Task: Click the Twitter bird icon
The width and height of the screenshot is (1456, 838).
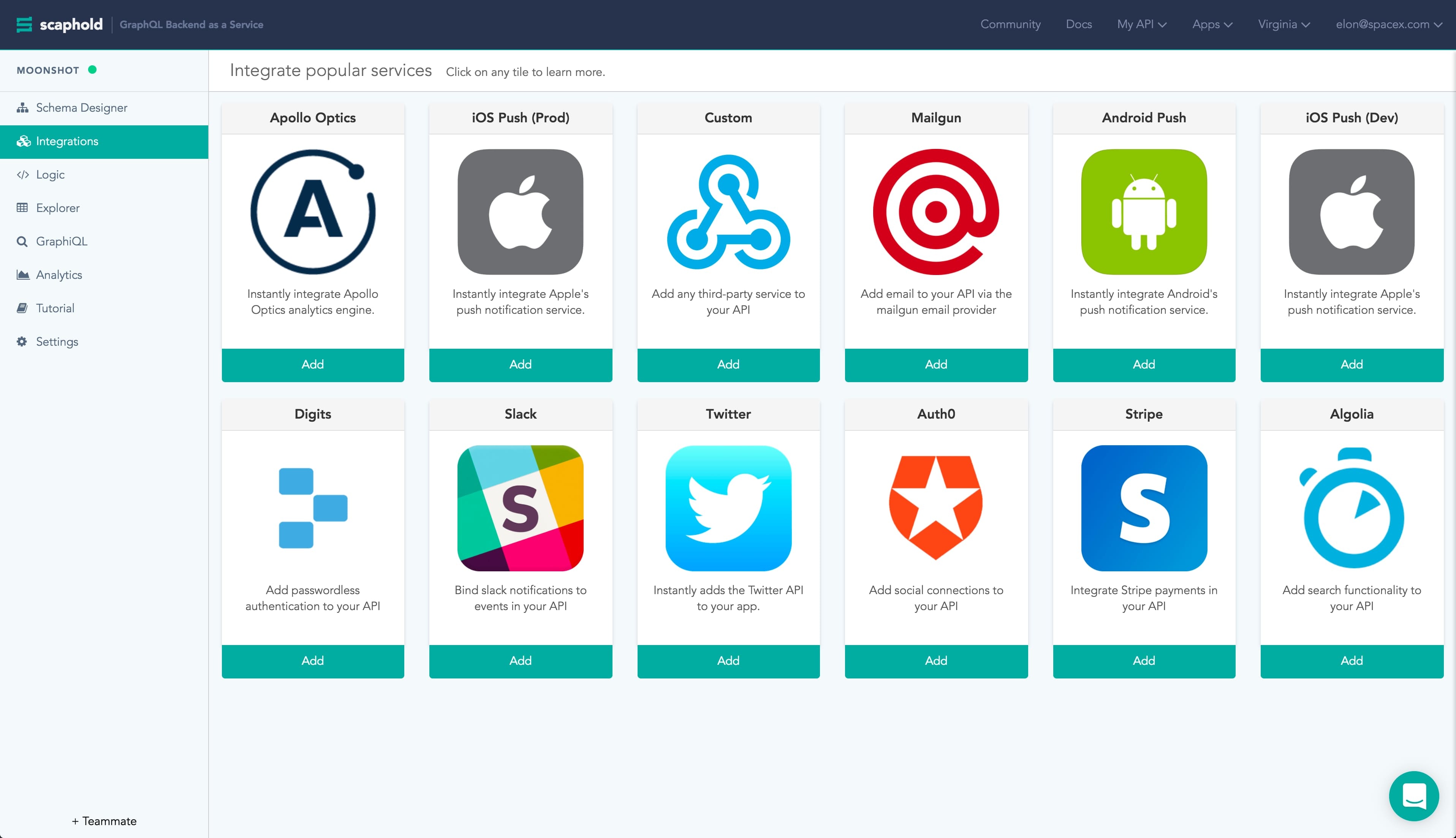Action: click(728, 508)
